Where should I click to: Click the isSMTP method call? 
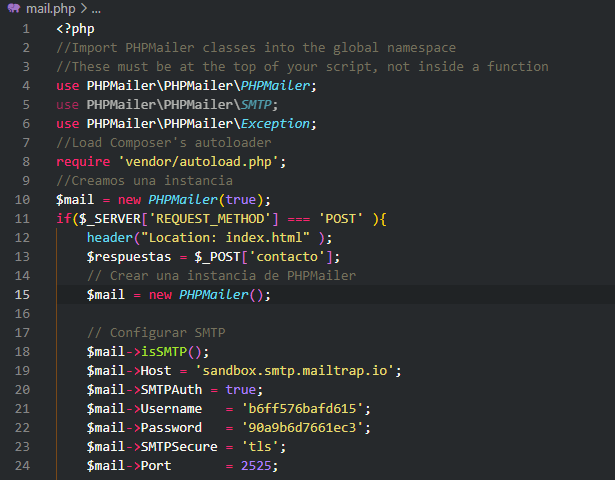(x=164, y=352)
